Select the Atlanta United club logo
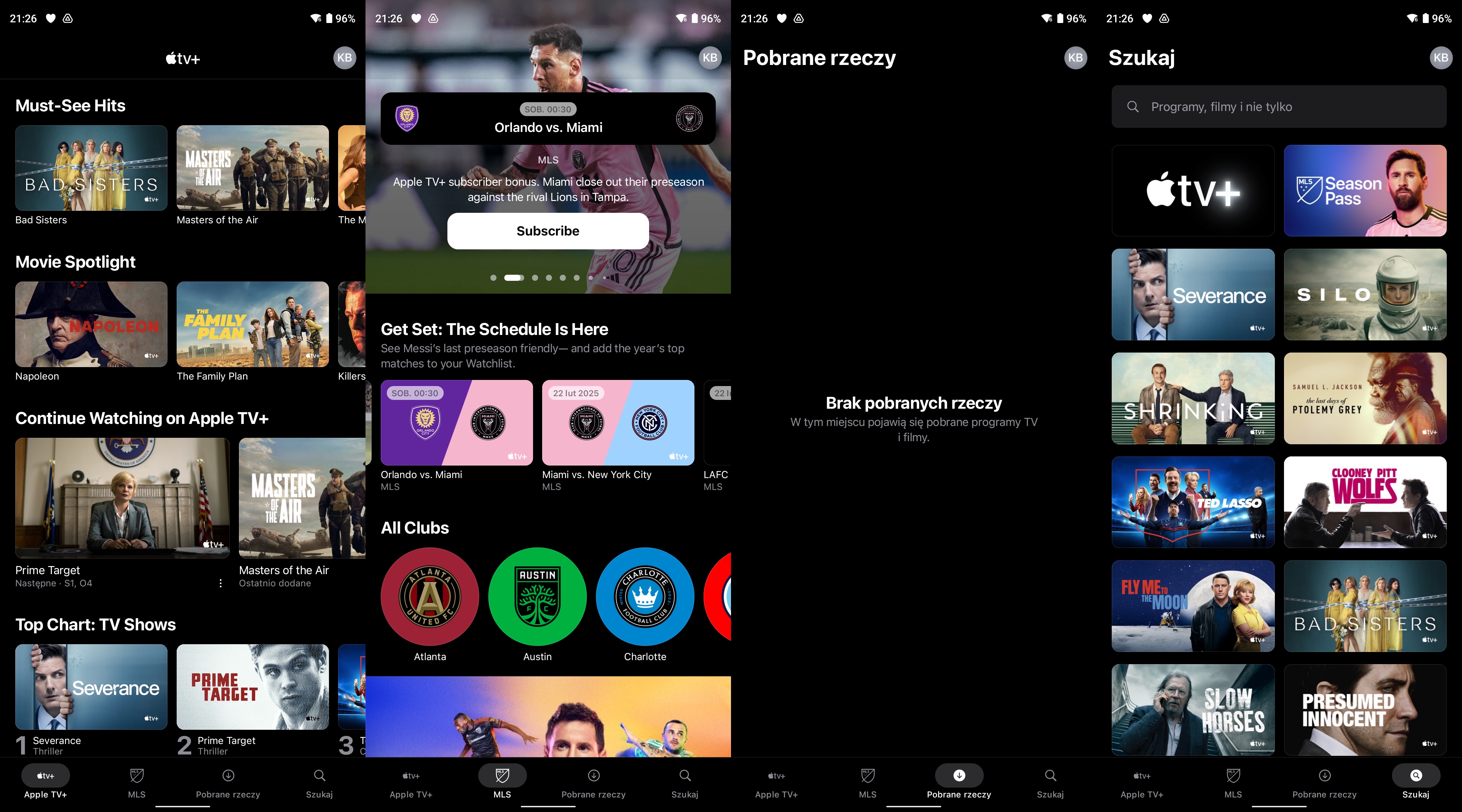1462x812 pixels. [x=430, y=597]
